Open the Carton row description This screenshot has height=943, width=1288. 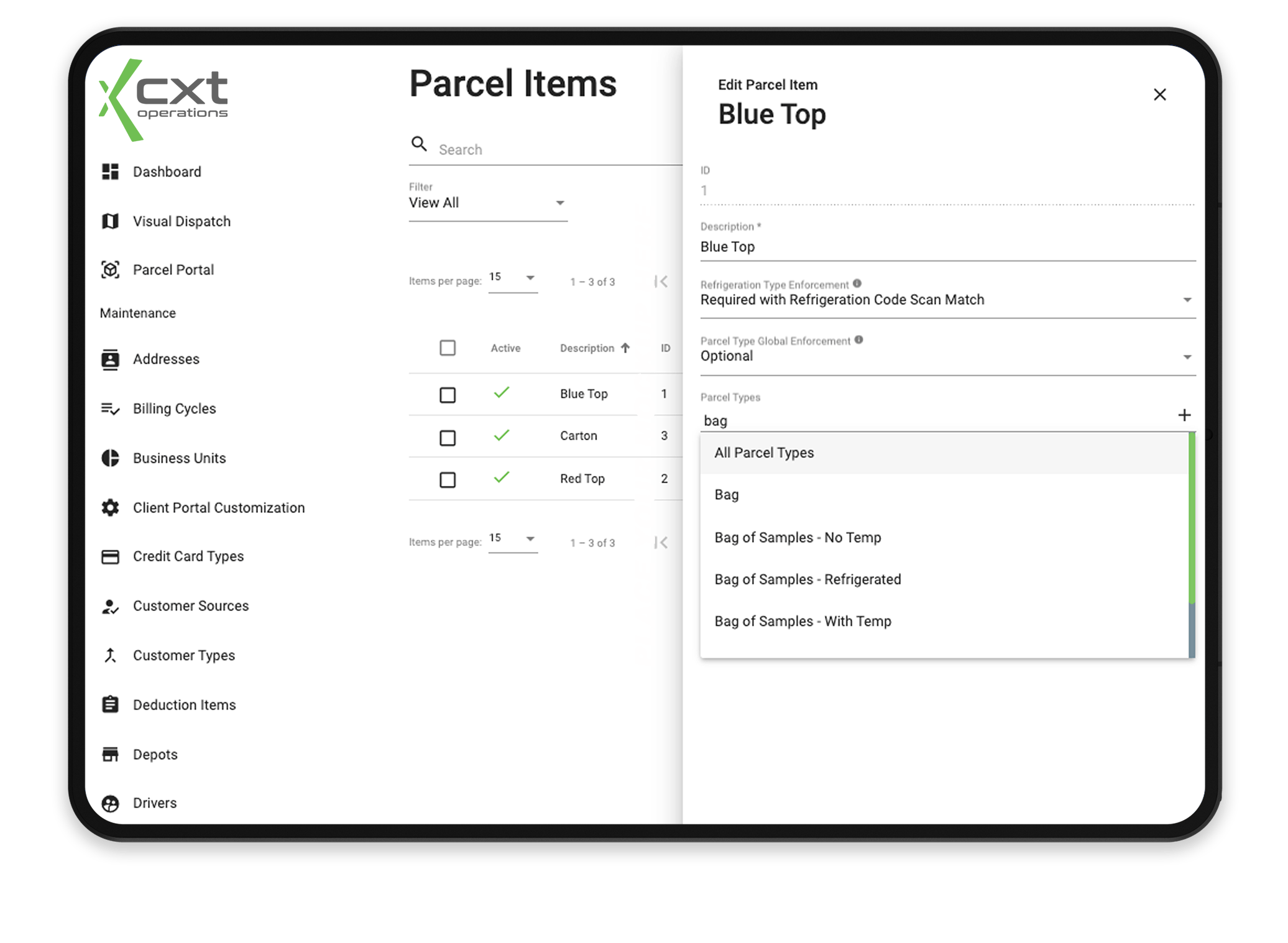(578, 436)
